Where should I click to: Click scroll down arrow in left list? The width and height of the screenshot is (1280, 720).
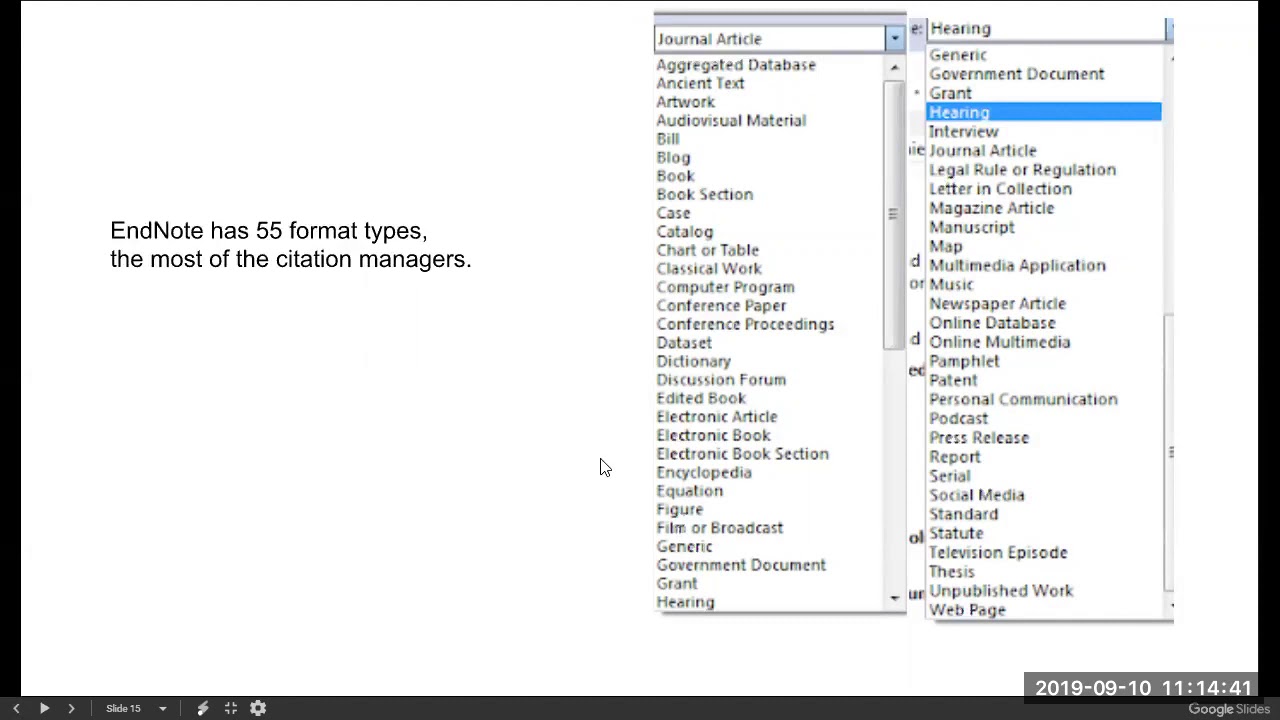click(x=894, y=598)
